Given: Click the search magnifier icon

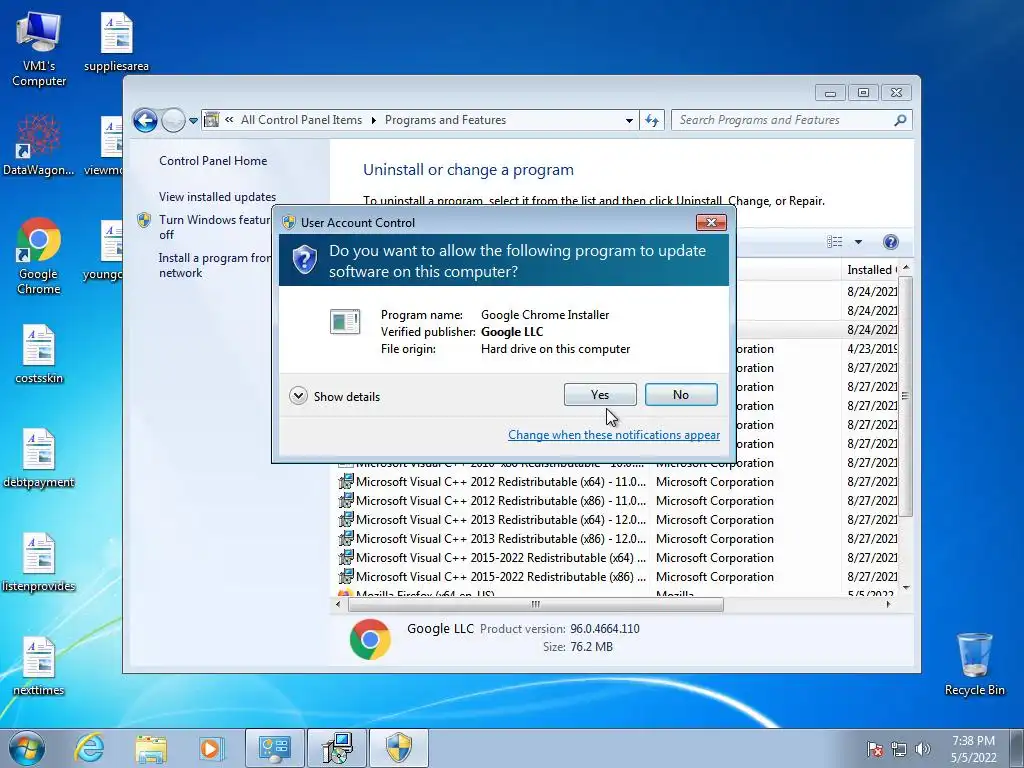Looking at the screenshot, I should [x=900, y=120].
